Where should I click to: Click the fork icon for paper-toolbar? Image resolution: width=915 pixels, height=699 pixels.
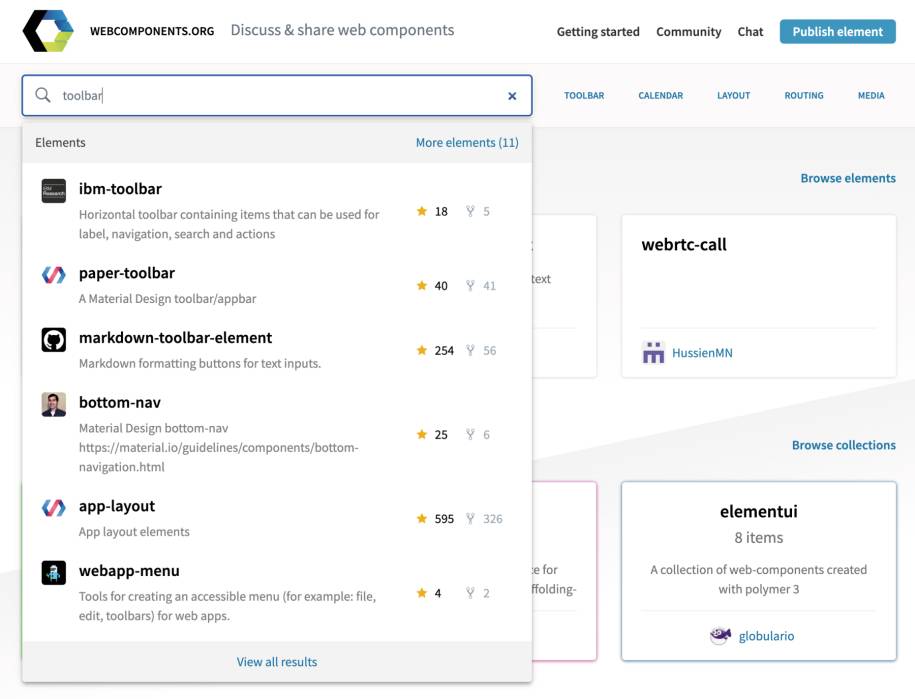click(x=470, y=285)
